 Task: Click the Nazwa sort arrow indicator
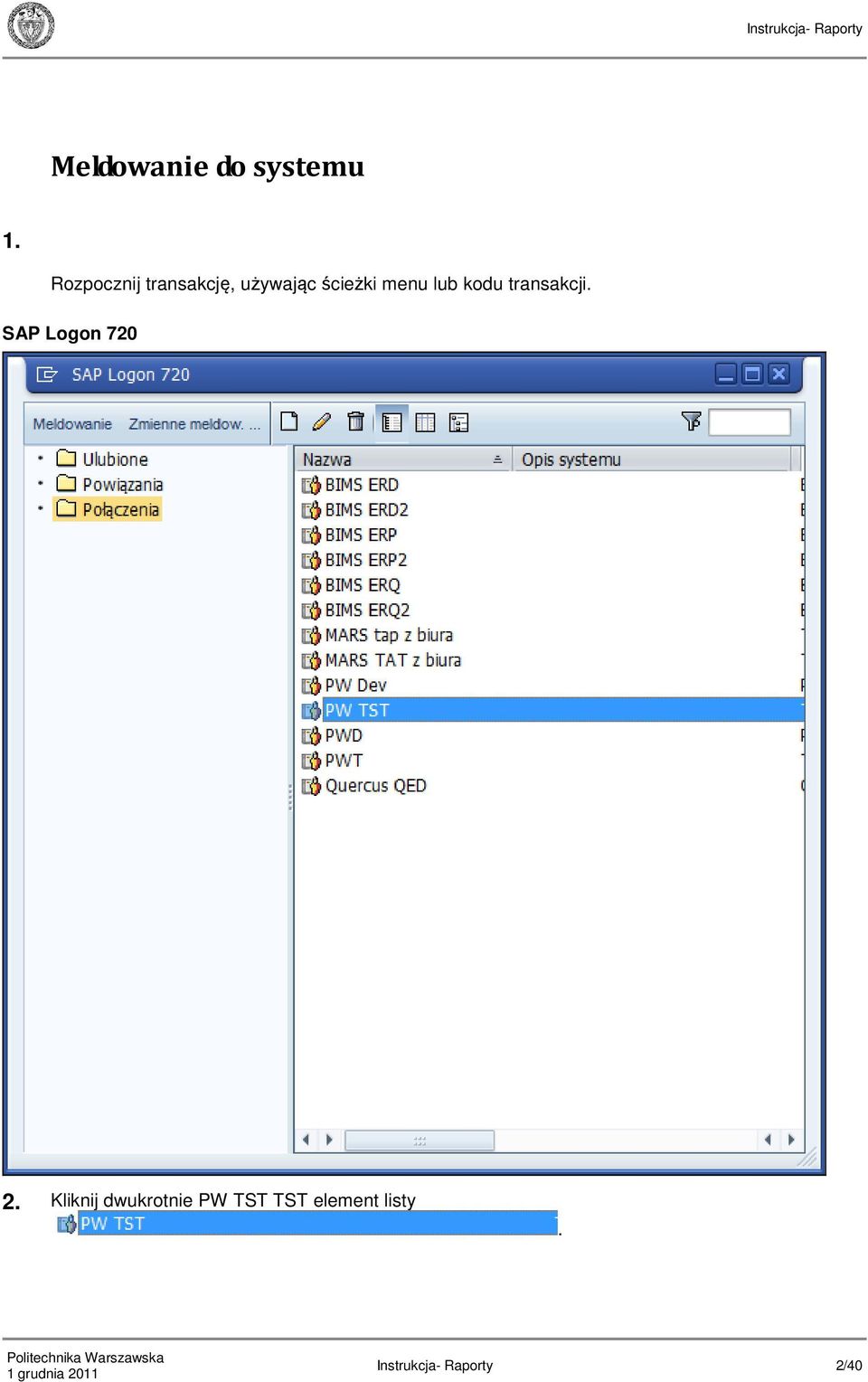pyautogui.click(x=497, y=459)
